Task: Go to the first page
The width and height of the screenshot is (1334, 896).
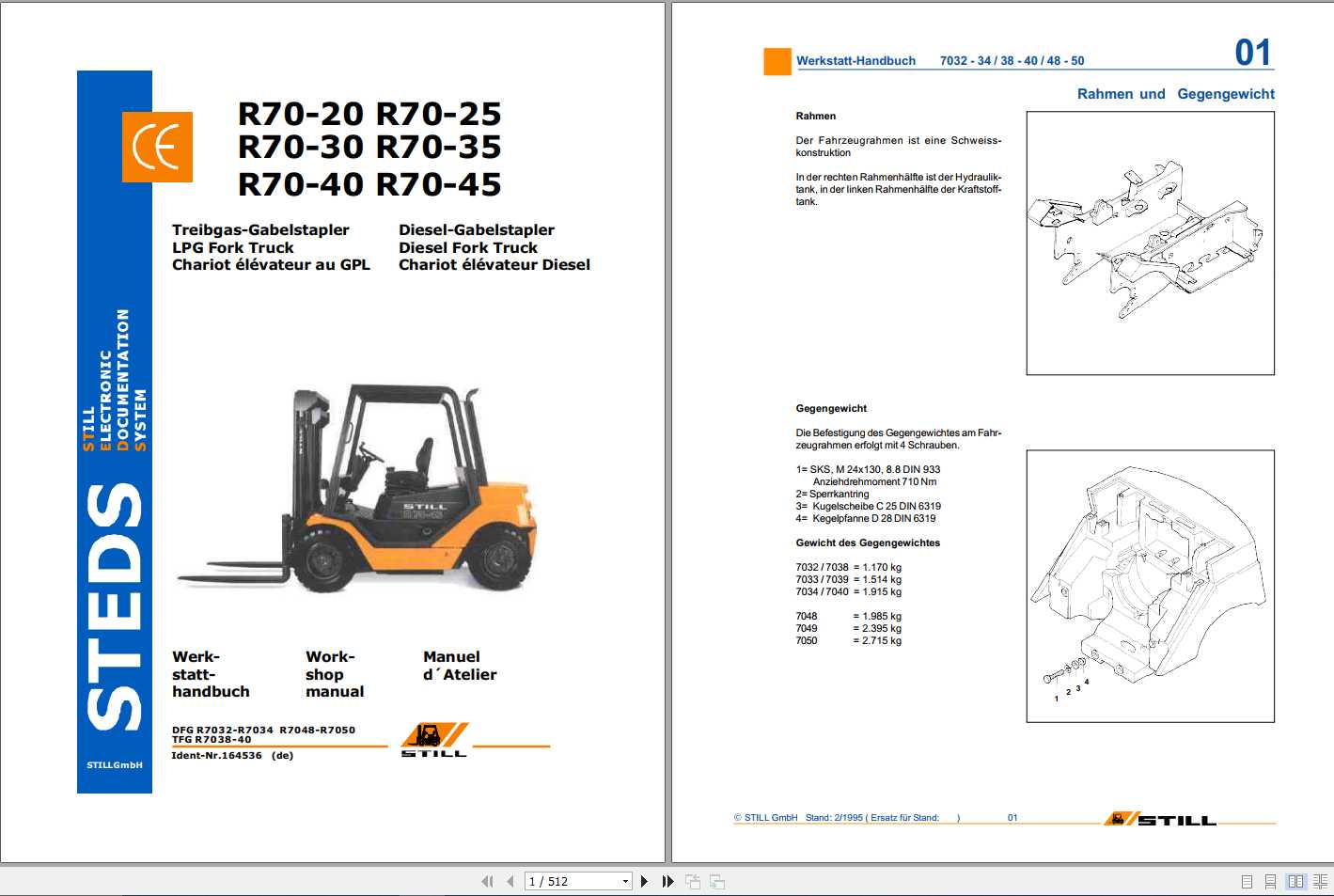Action: tap(487, 881)
